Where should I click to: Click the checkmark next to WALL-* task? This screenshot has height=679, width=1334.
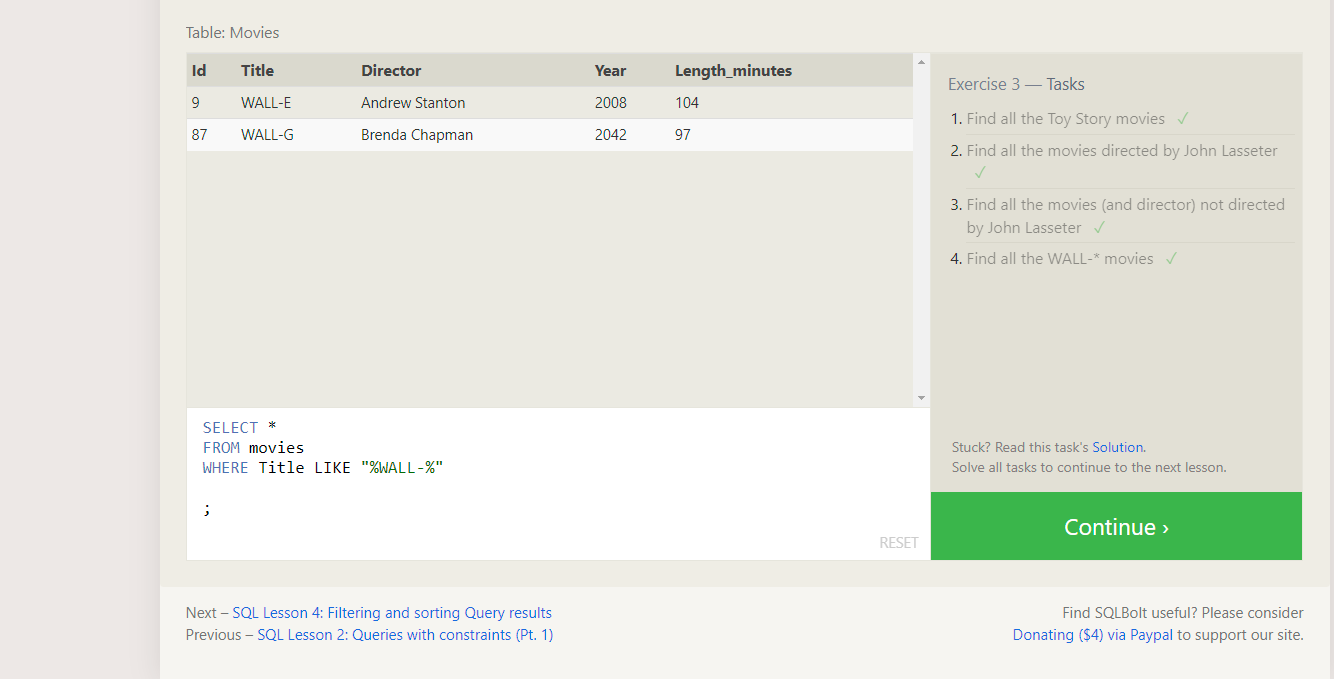pos(1171,259)
